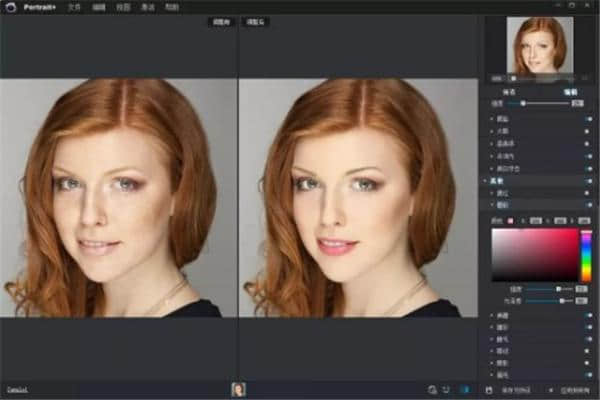The width and height of the screenshot is (600, 400).
Task: Click the save preset disk icon
Action: tap(489, 389)
